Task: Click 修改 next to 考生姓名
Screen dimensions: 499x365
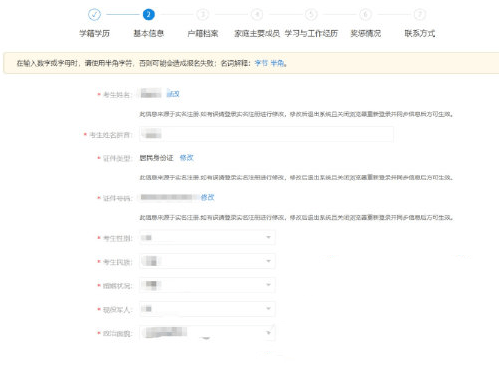Action: pos(173,94)
